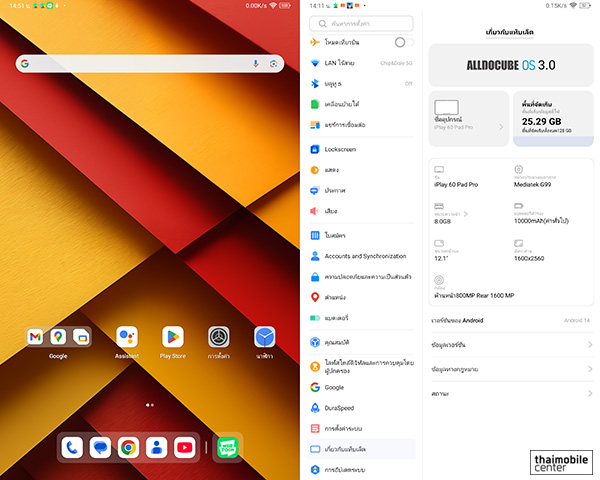Open the WEBTOON app in the dock

click(228, 447)
